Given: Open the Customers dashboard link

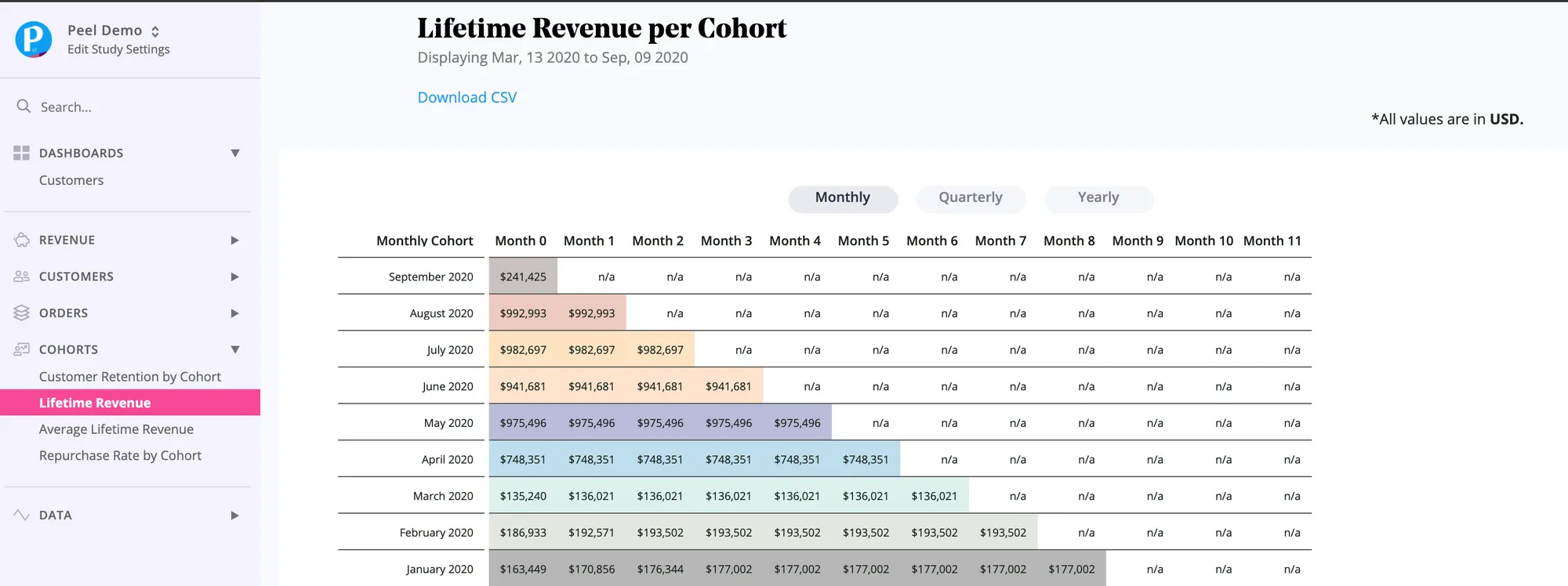Looking at the screenshot, I should point(71,180).
